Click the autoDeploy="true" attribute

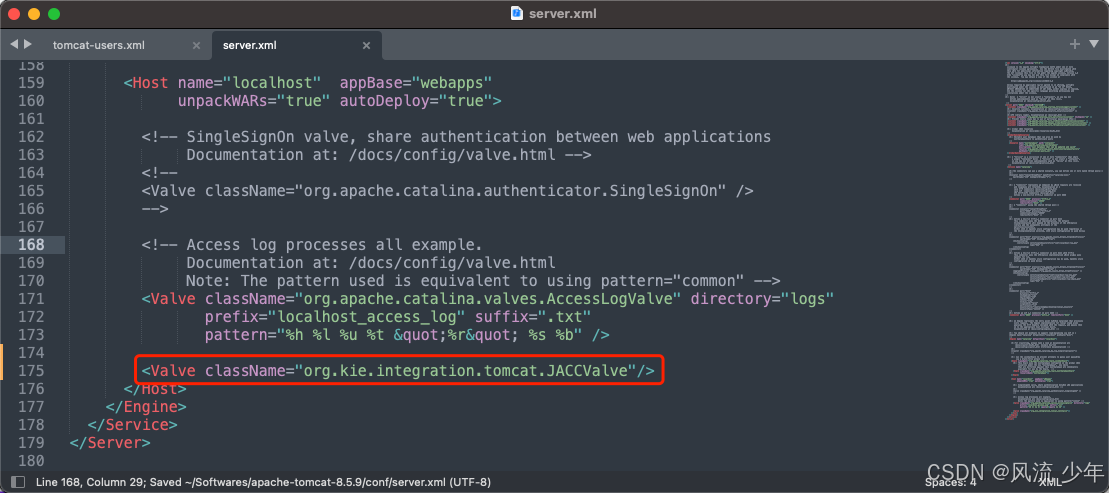click(416, 100)
